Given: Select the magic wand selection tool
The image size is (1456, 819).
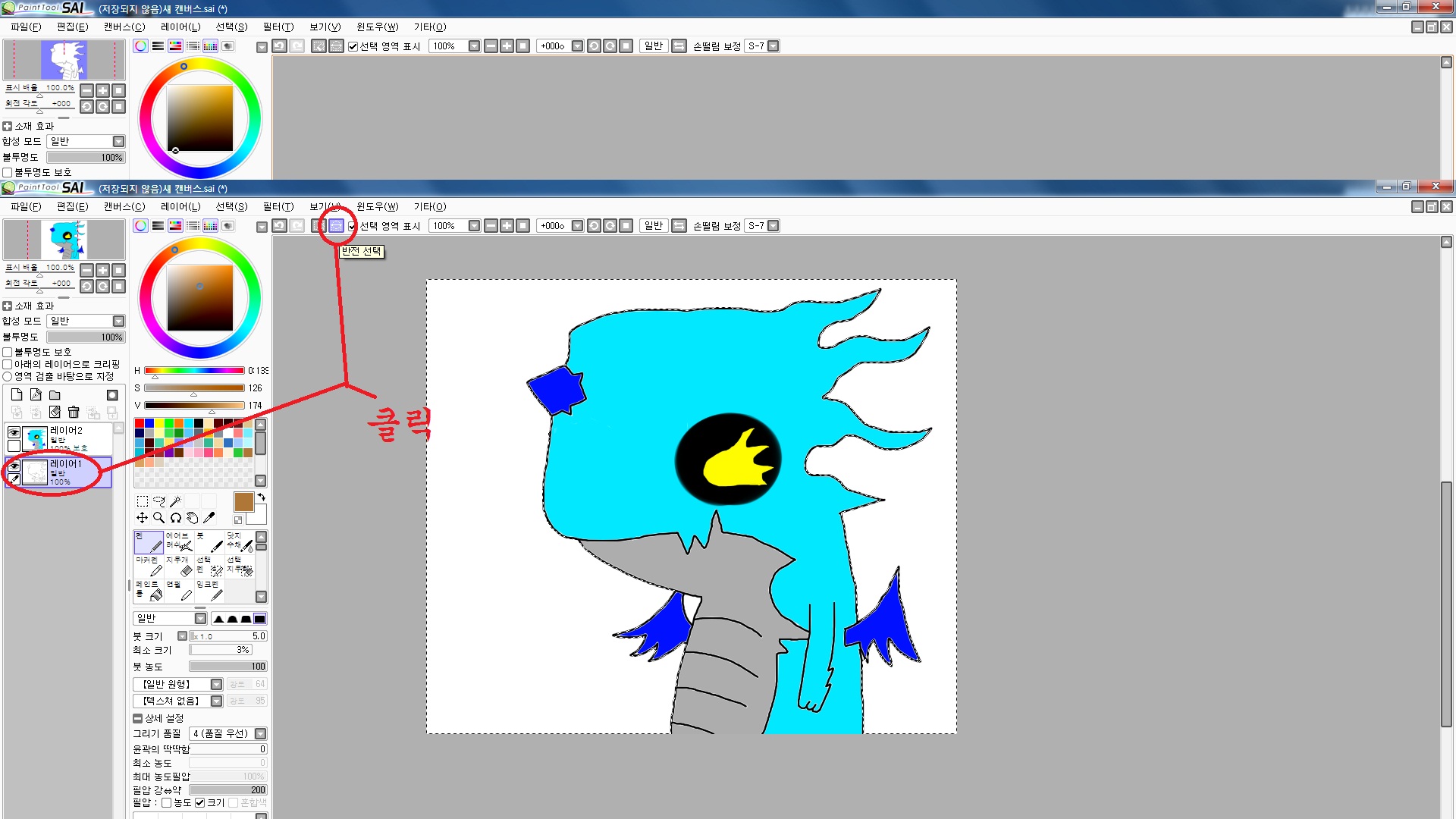Looking at the screenshot, I should 175,501.
